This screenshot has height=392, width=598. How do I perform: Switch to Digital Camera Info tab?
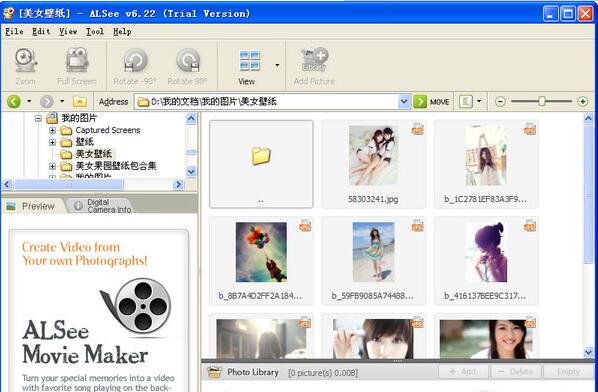102,206
